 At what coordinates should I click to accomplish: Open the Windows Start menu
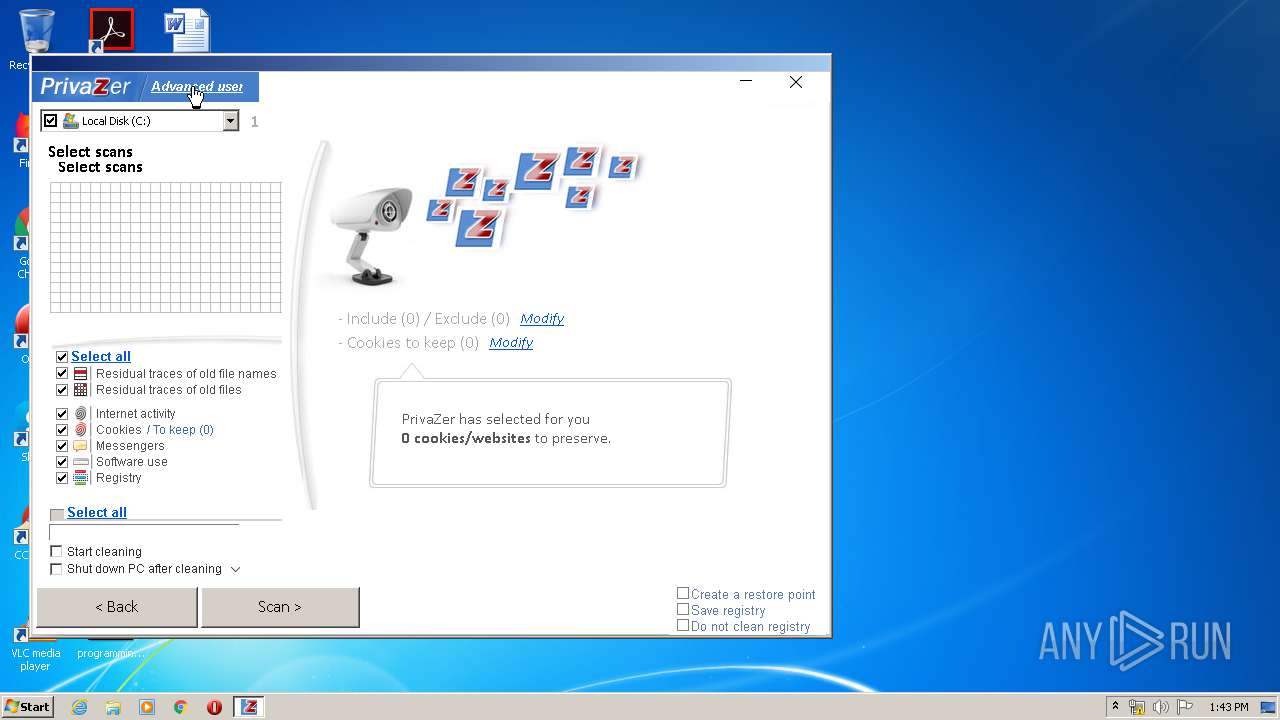pos(28,707)
